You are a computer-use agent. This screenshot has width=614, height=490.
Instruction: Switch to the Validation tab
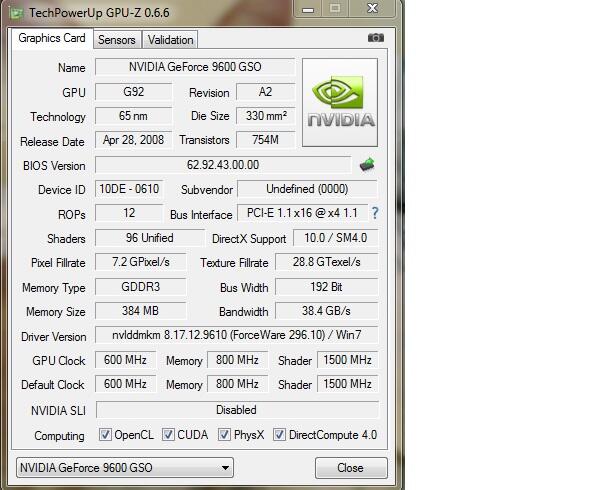170,40
